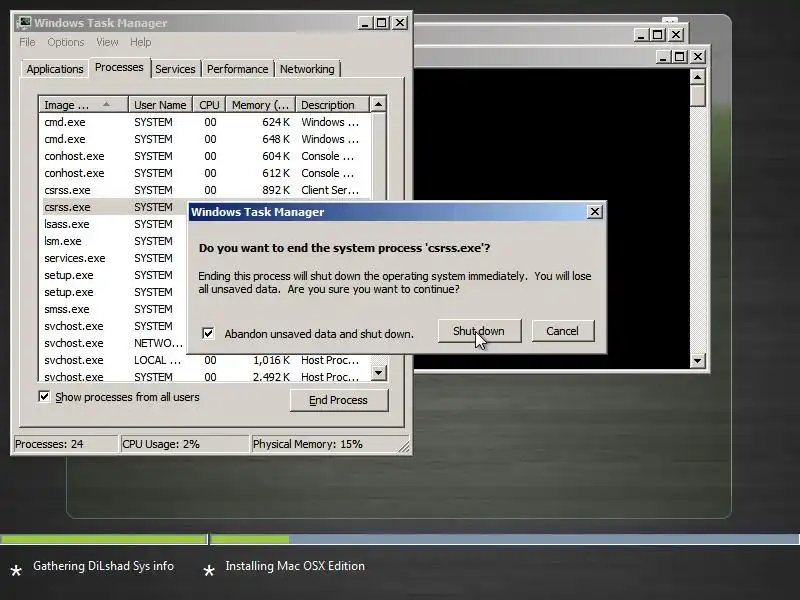The image size is (800, 600).
Task: Minimize the Windows Task Manager window
Action: 364,23
